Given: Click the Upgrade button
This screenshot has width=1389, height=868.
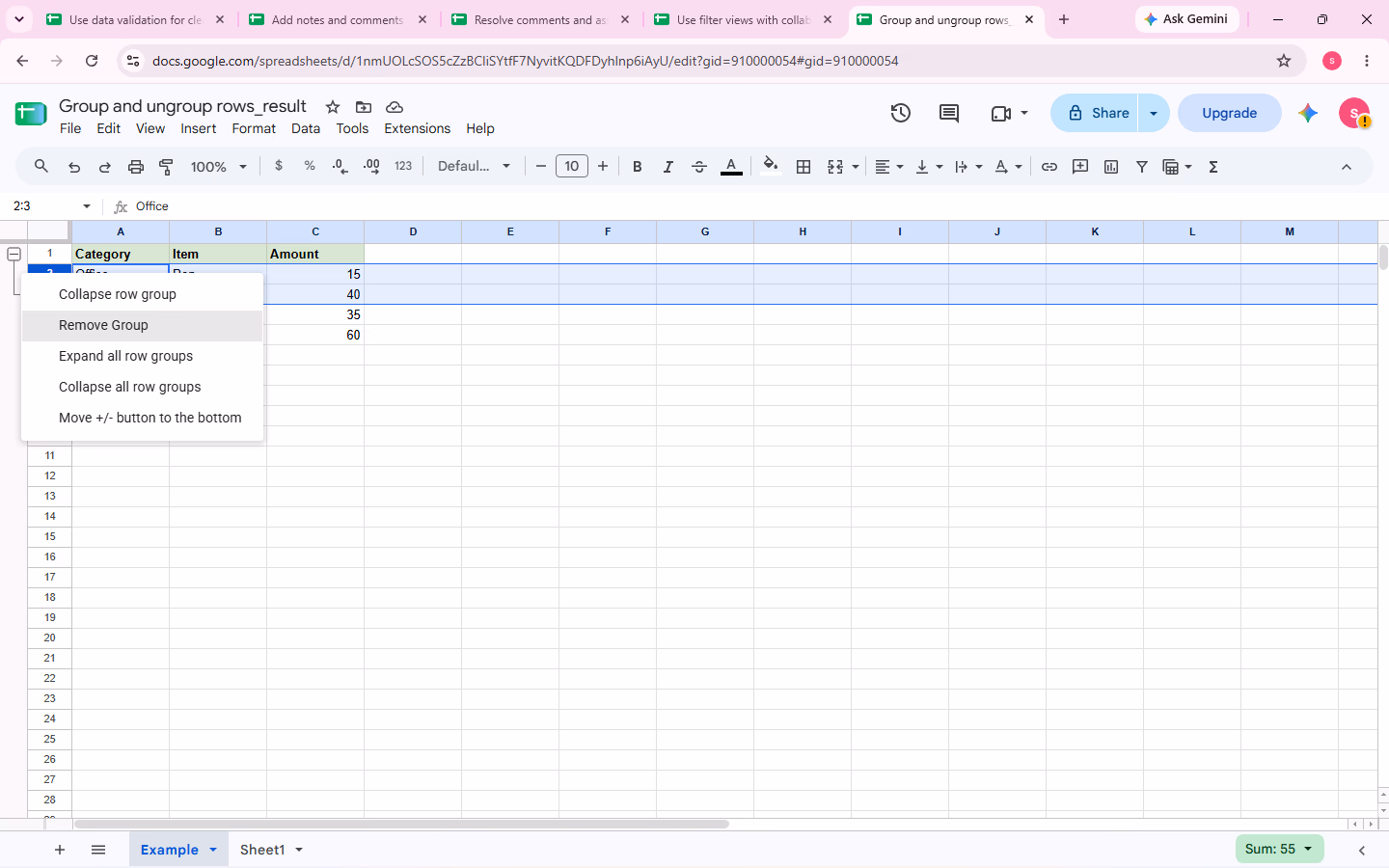Looking at the screenshot, I should tap(1230, 113).
